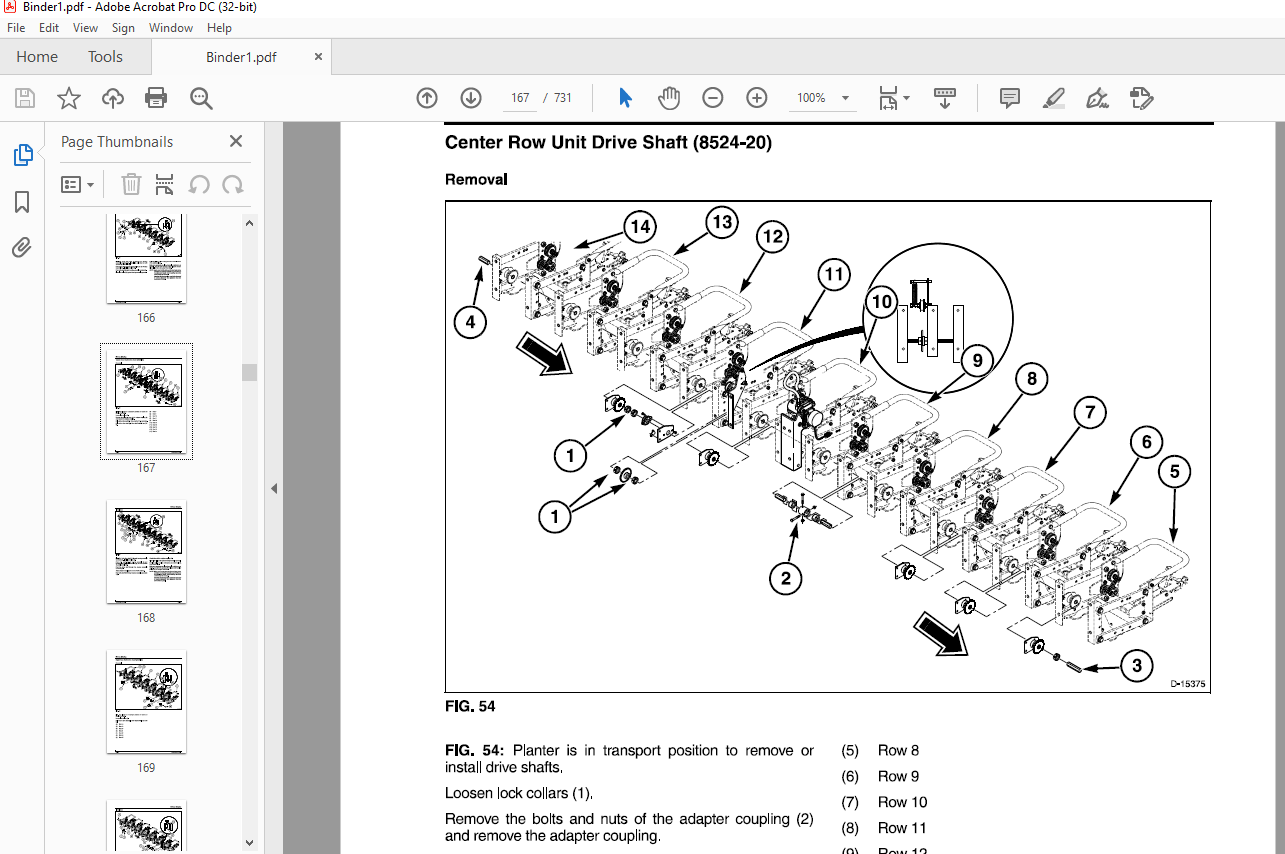
Task: Close the Binder1.pdf tab
Action: pos(319,57)
